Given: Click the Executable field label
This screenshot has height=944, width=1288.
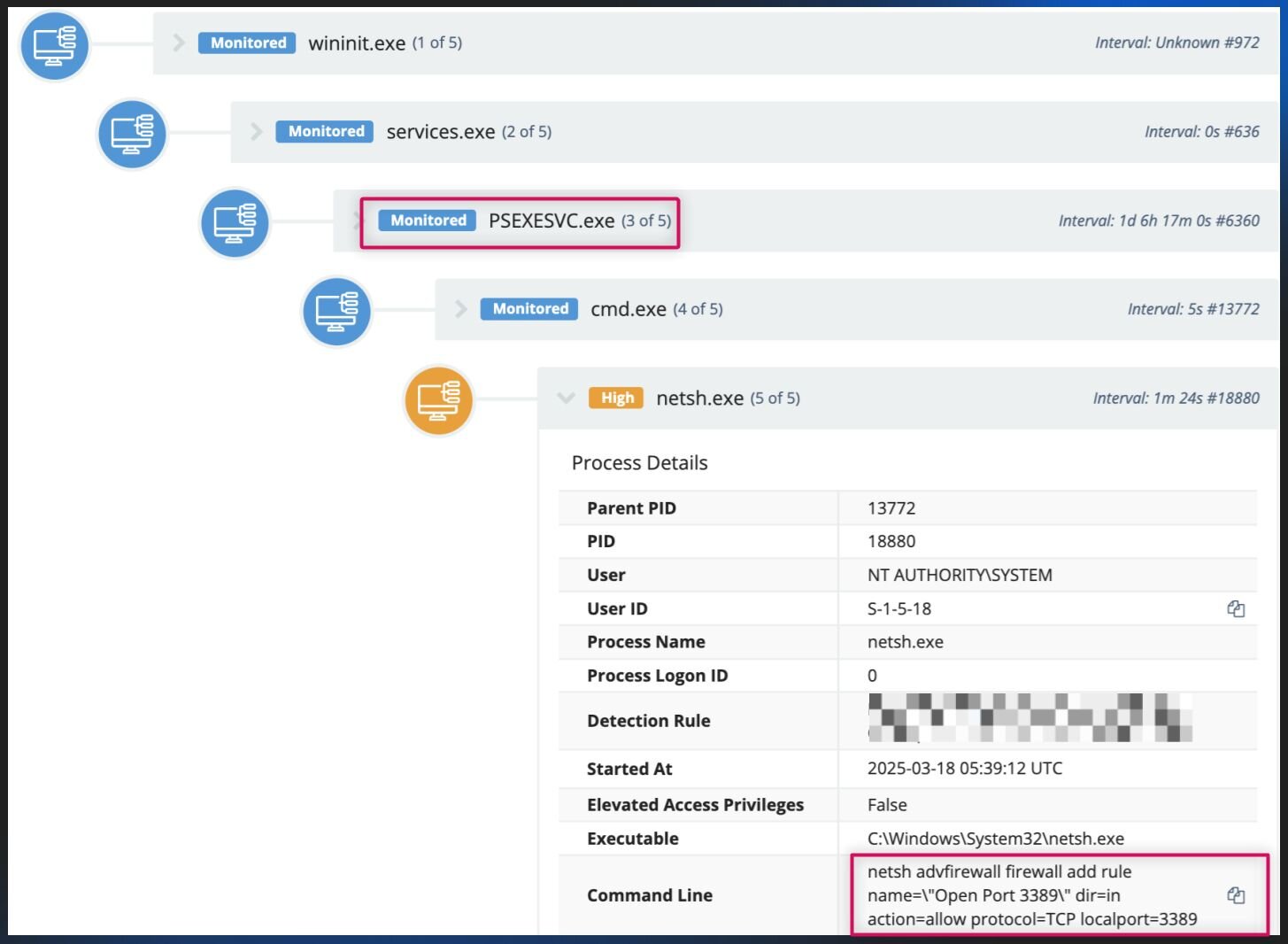Looking at the screenshot, I should coord(633,839).
